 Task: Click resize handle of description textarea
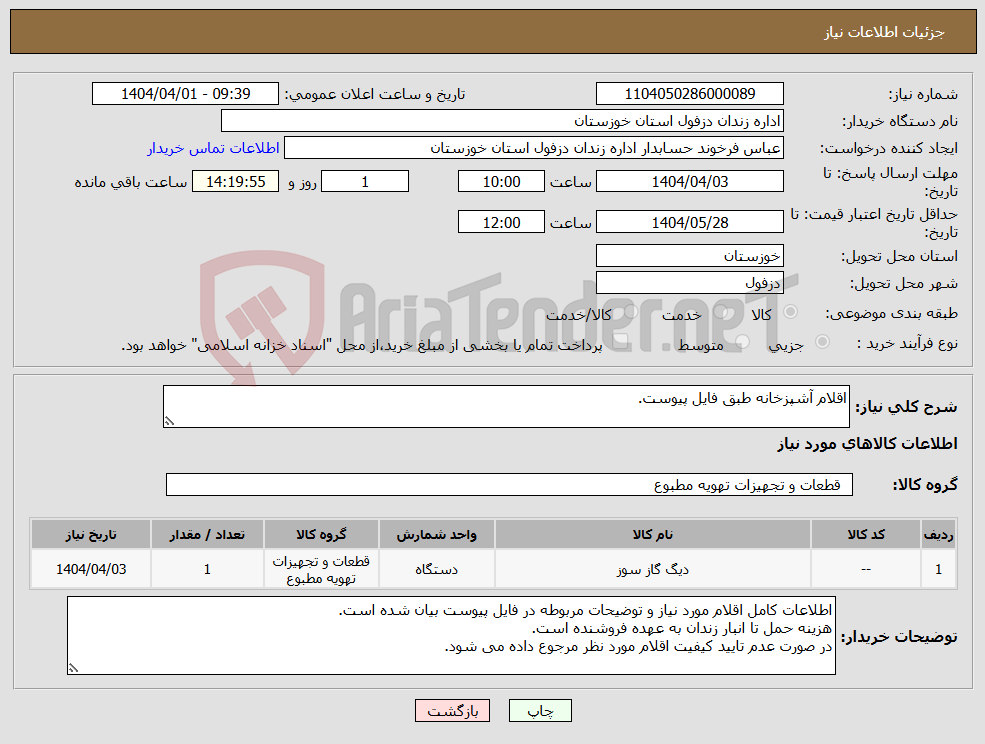coord(168,422)
